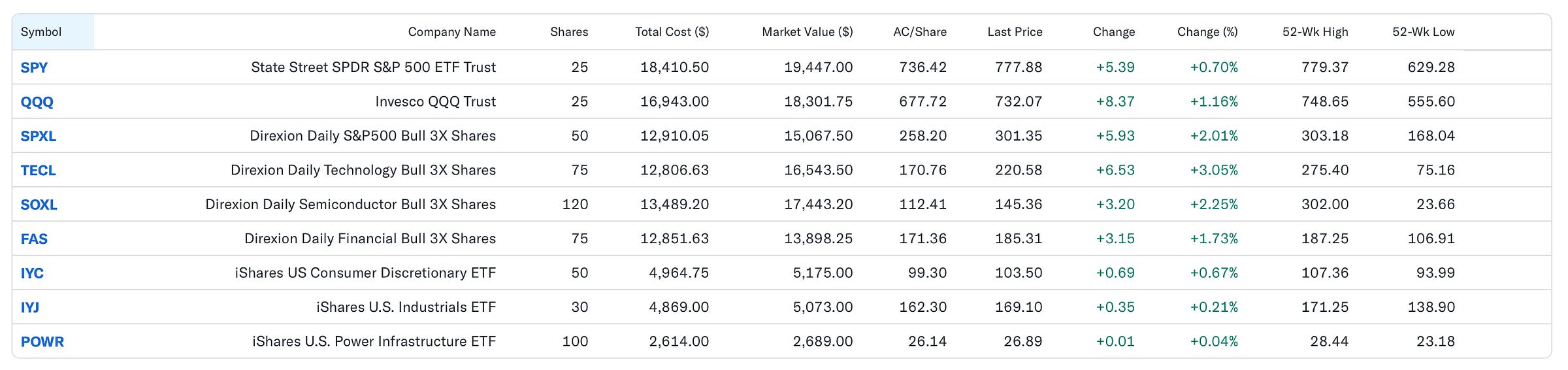This screenshot has width=1568, height=370.
Task: Sort by Change (%) column header
Action: [1207, 32]
